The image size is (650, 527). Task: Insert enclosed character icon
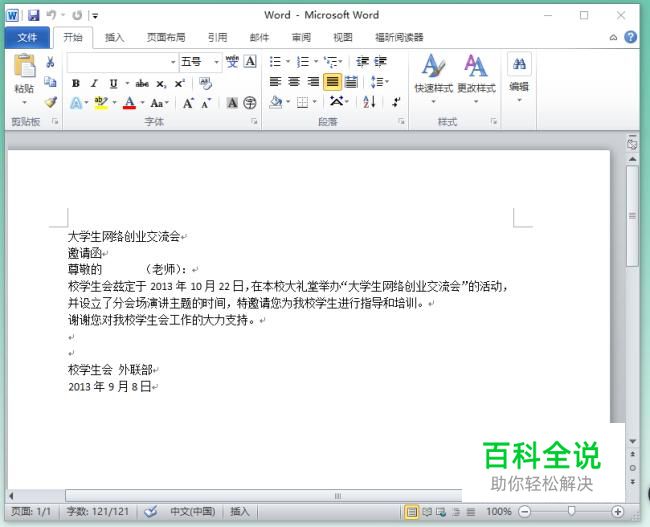pyautogui.click(x=250, y=103)
